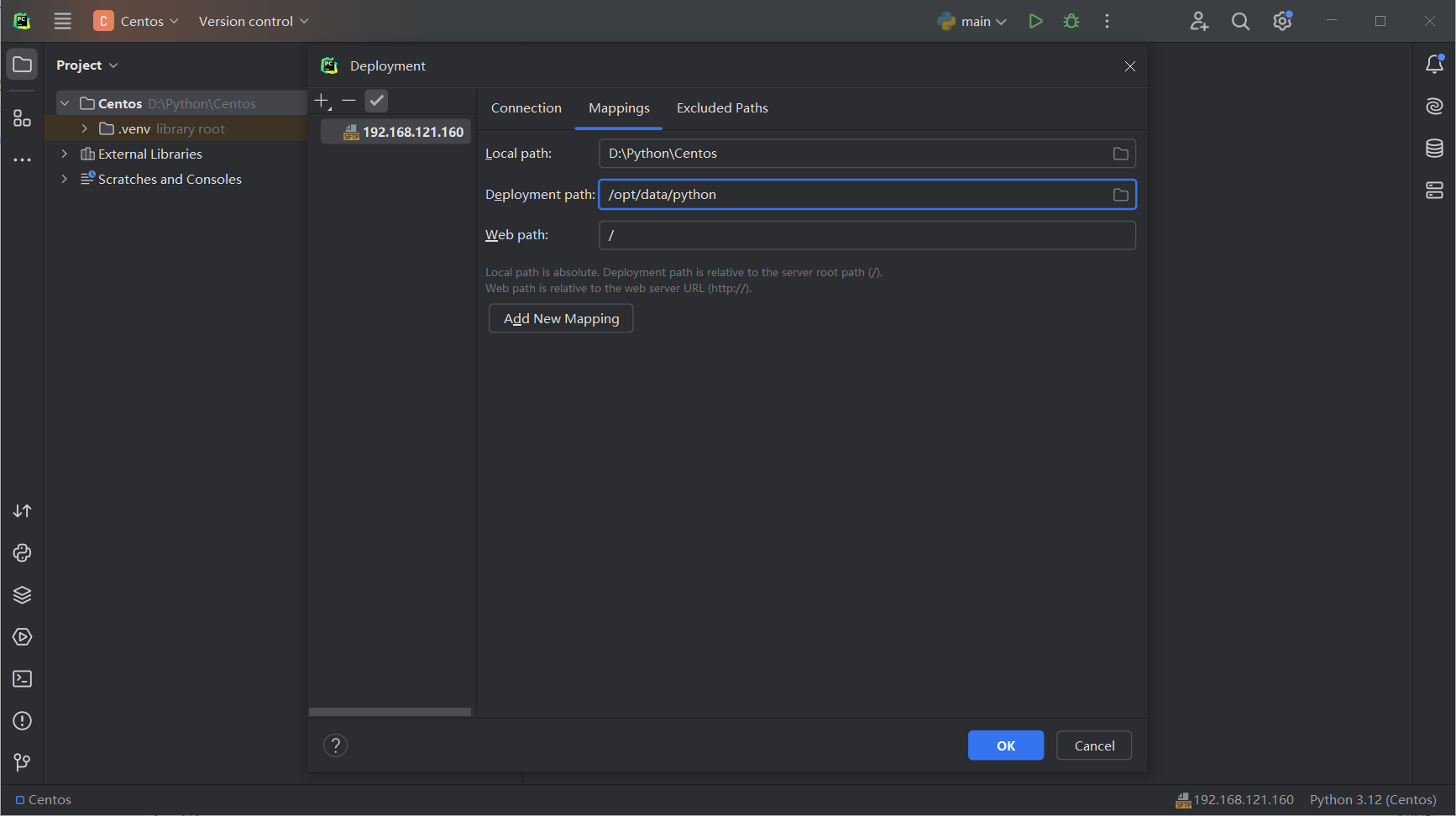
Task: Browse for the deployment path folder
Action: (1120, 195)
